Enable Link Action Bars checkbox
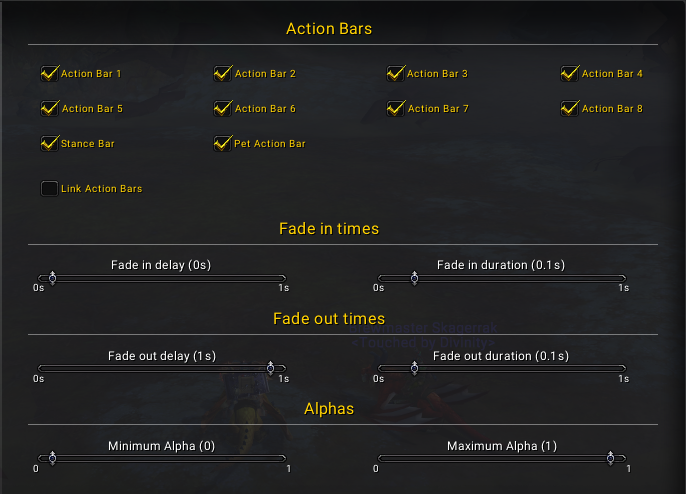Screen dimensions: 686x494 (x=49, y=189)
